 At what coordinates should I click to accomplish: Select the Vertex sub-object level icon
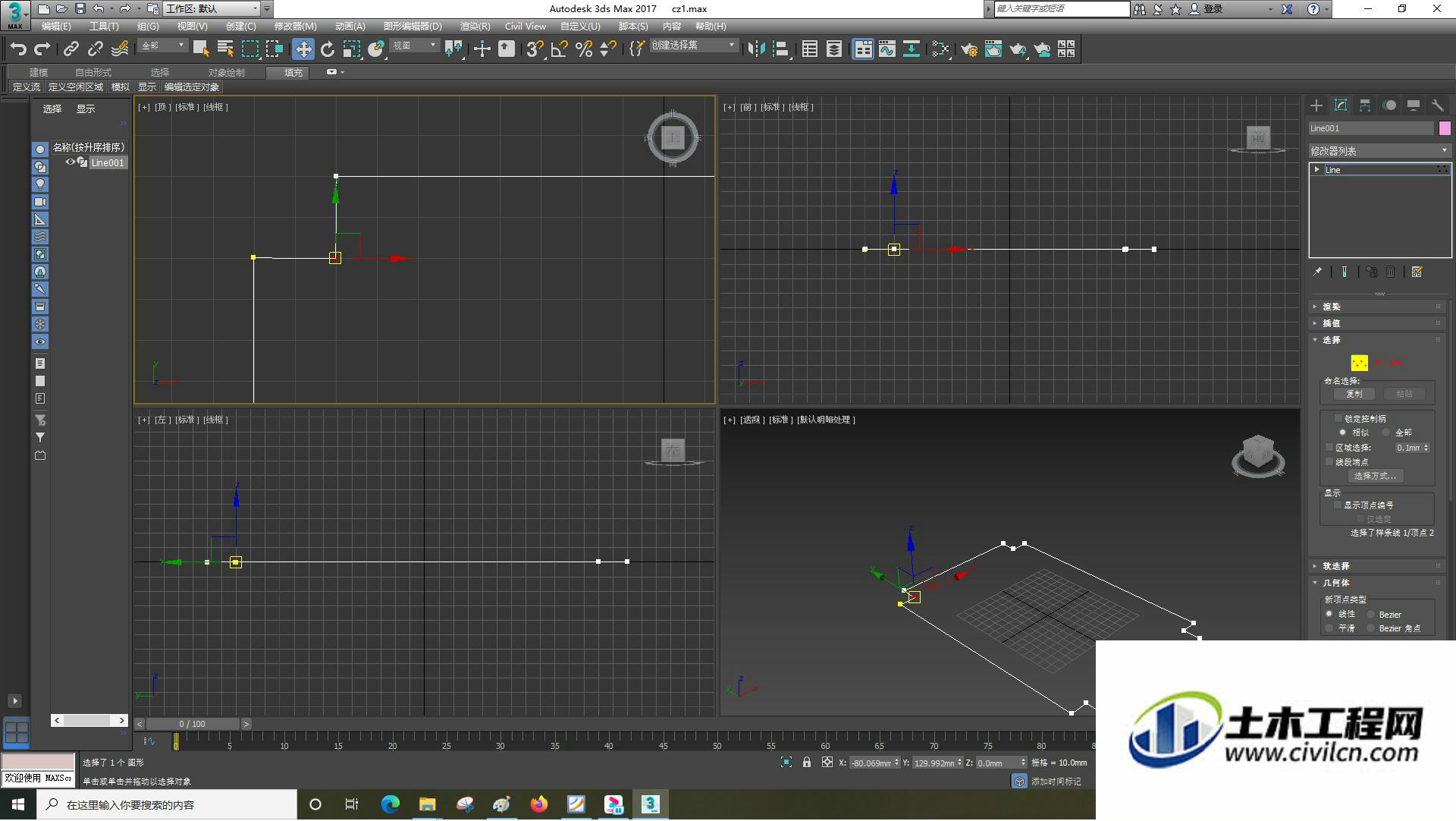[1359, 363]
